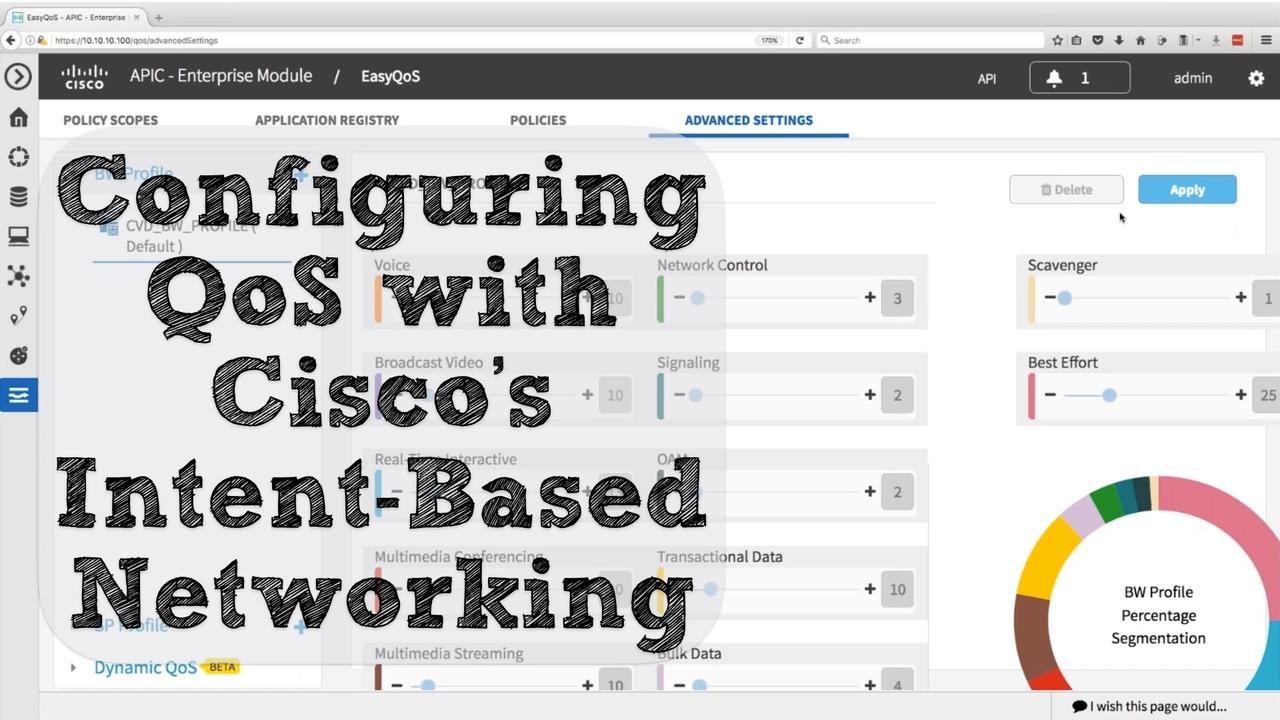This screenshot has width=1280, height=720.
Task: Open the dashed circle sidebar icon
Action: coord(18,157)
